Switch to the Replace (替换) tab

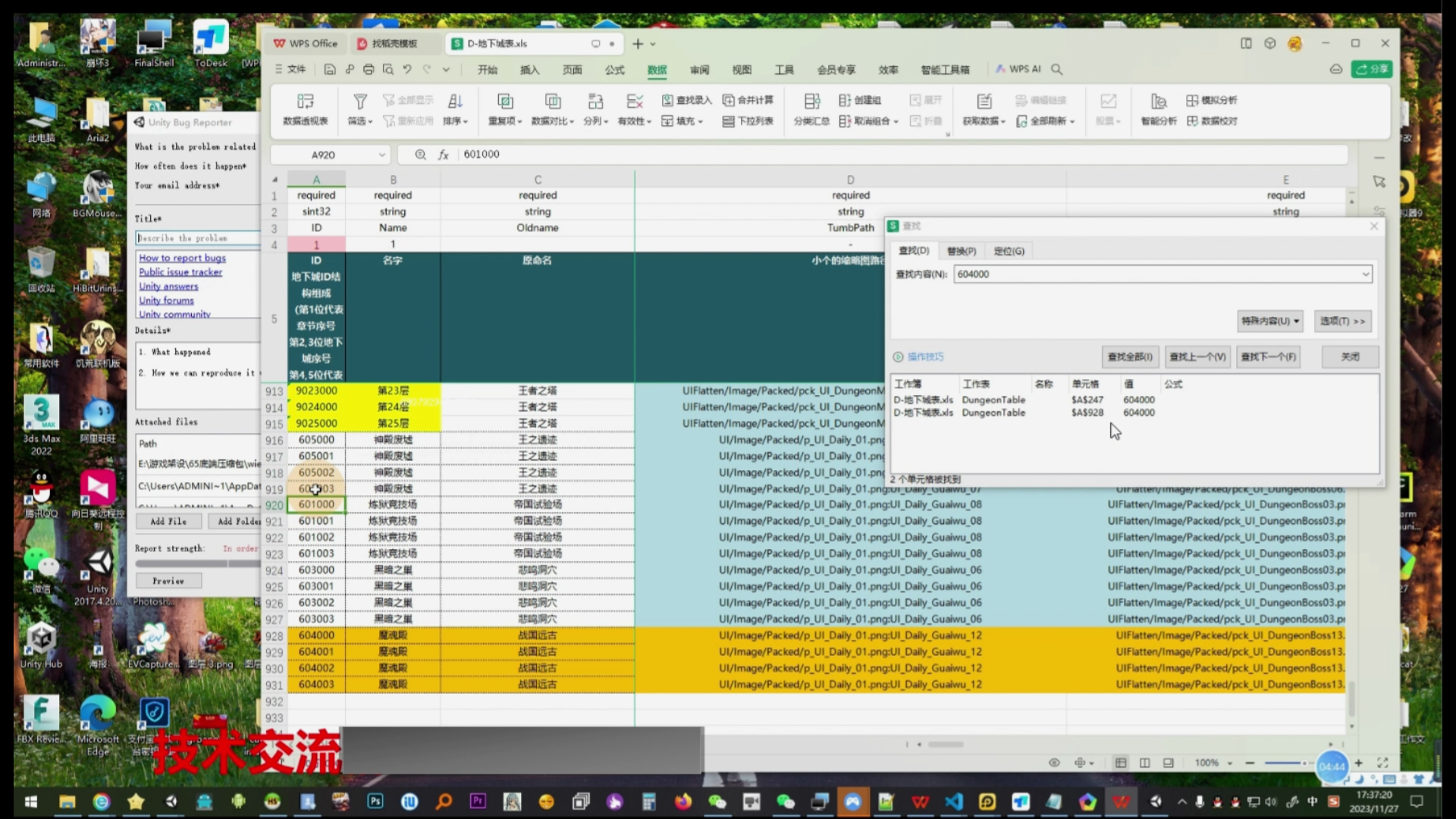pos(961,251)
